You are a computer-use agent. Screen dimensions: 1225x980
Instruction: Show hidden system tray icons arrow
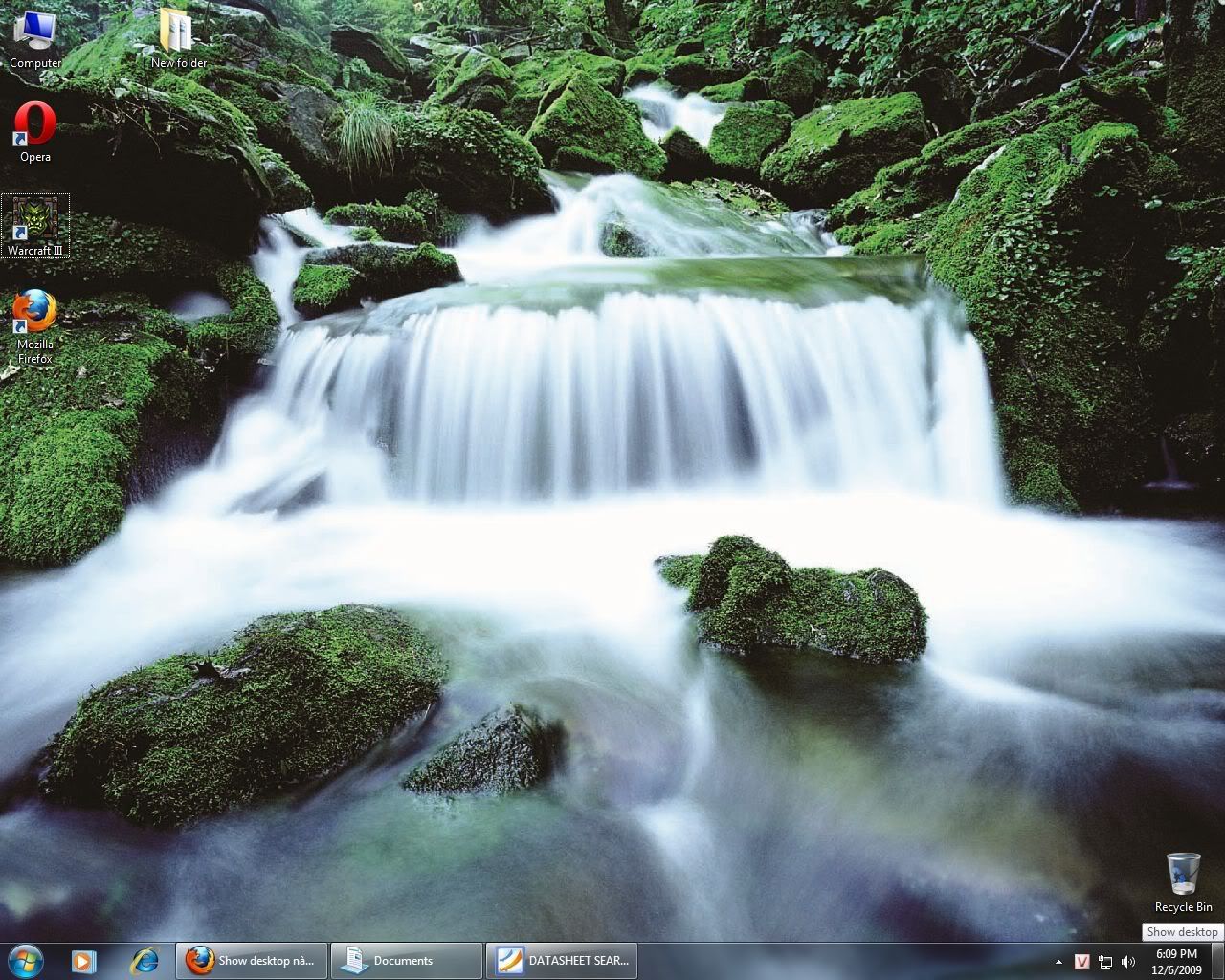pyautogui.click(x=1058, y=962)
